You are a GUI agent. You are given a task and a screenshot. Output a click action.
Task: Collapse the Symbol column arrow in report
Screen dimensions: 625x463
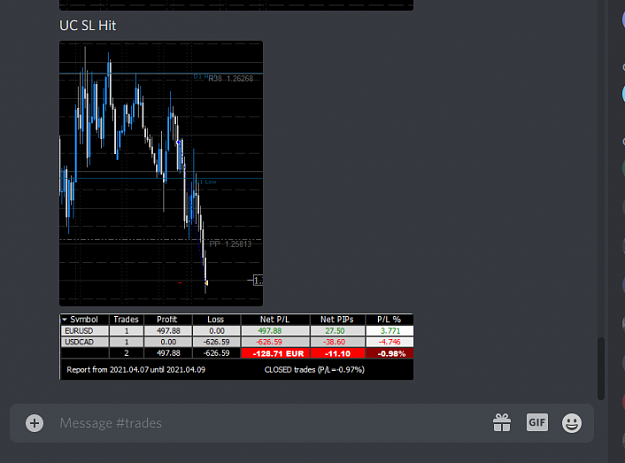pyautogui.click(x=65, y=320)
